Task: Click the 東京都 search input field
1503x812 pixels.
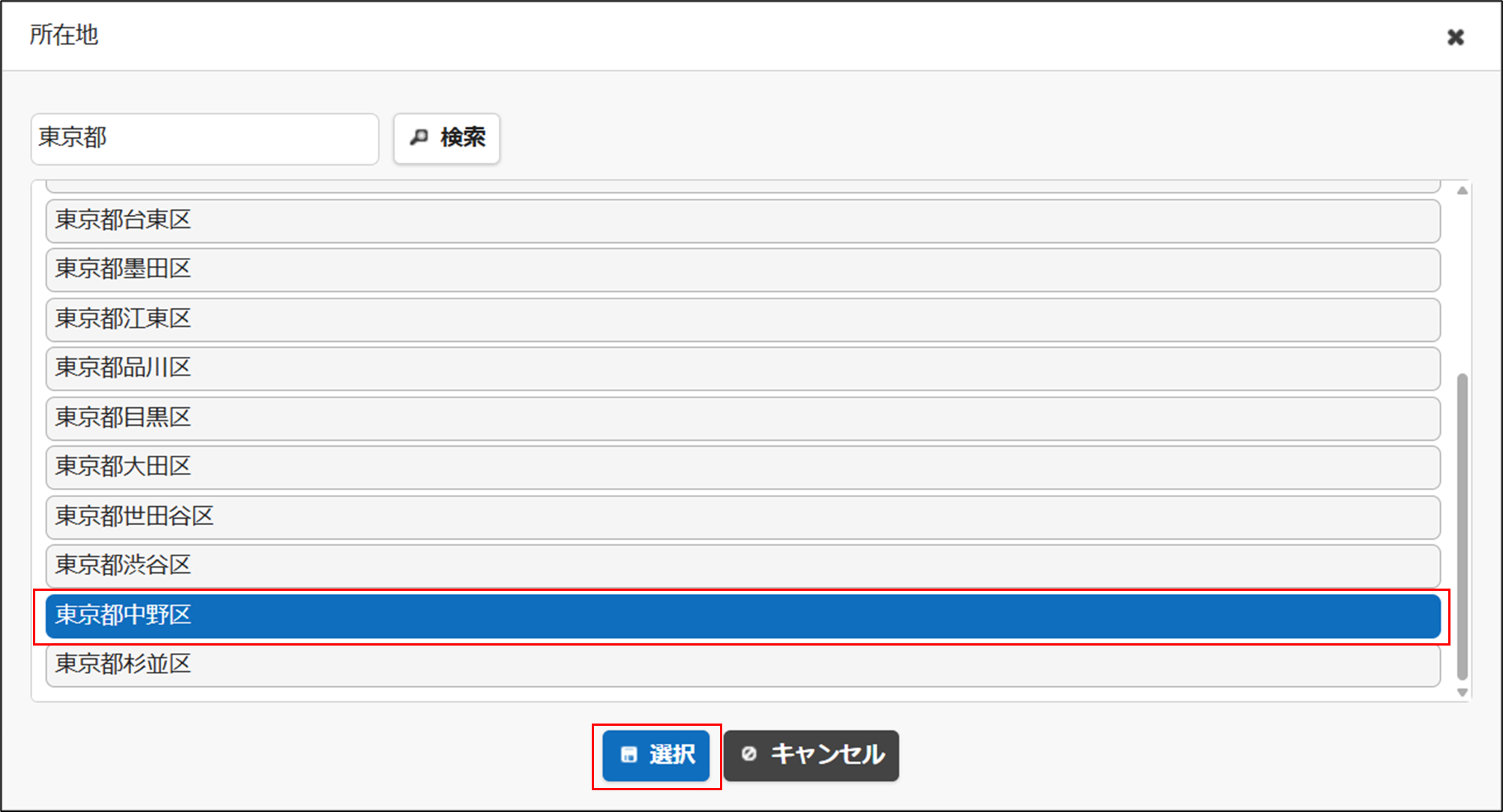Action: point(204,138)
